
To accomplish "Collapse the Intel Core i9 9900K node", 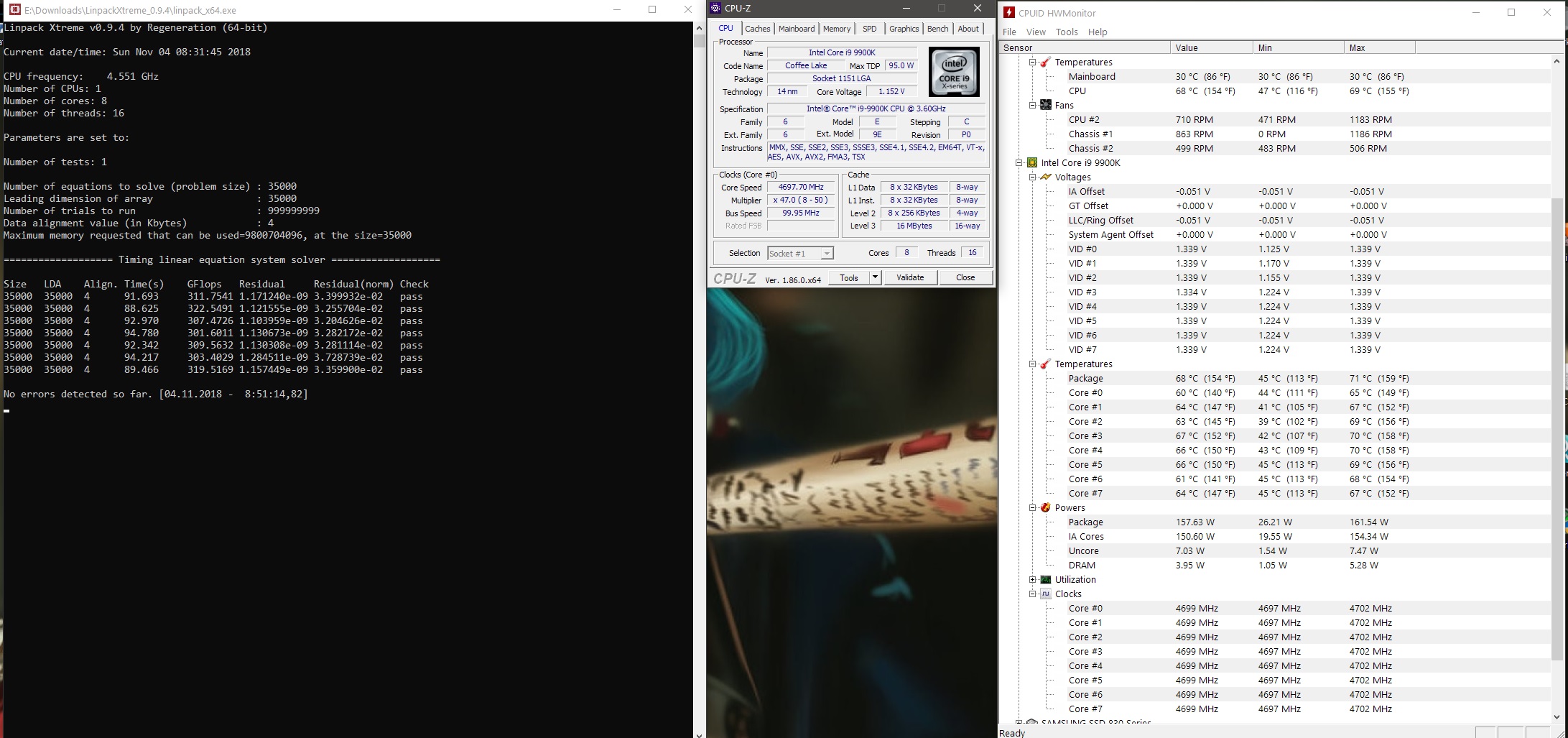I will (x=1019, y=163).
